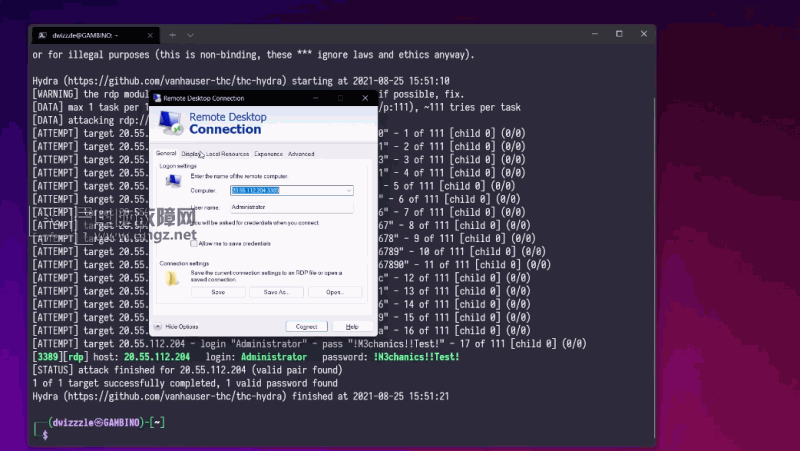The image size is (800, 451).
Task: Select the dwizzle@GAMBINO terminal tab
Action: [x=95, y=35]
